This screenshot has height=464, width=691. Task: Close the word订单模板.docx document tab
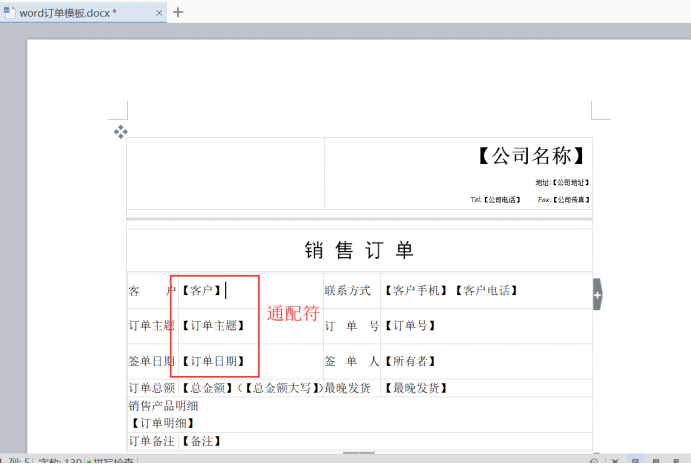click(x=159, y=13)
